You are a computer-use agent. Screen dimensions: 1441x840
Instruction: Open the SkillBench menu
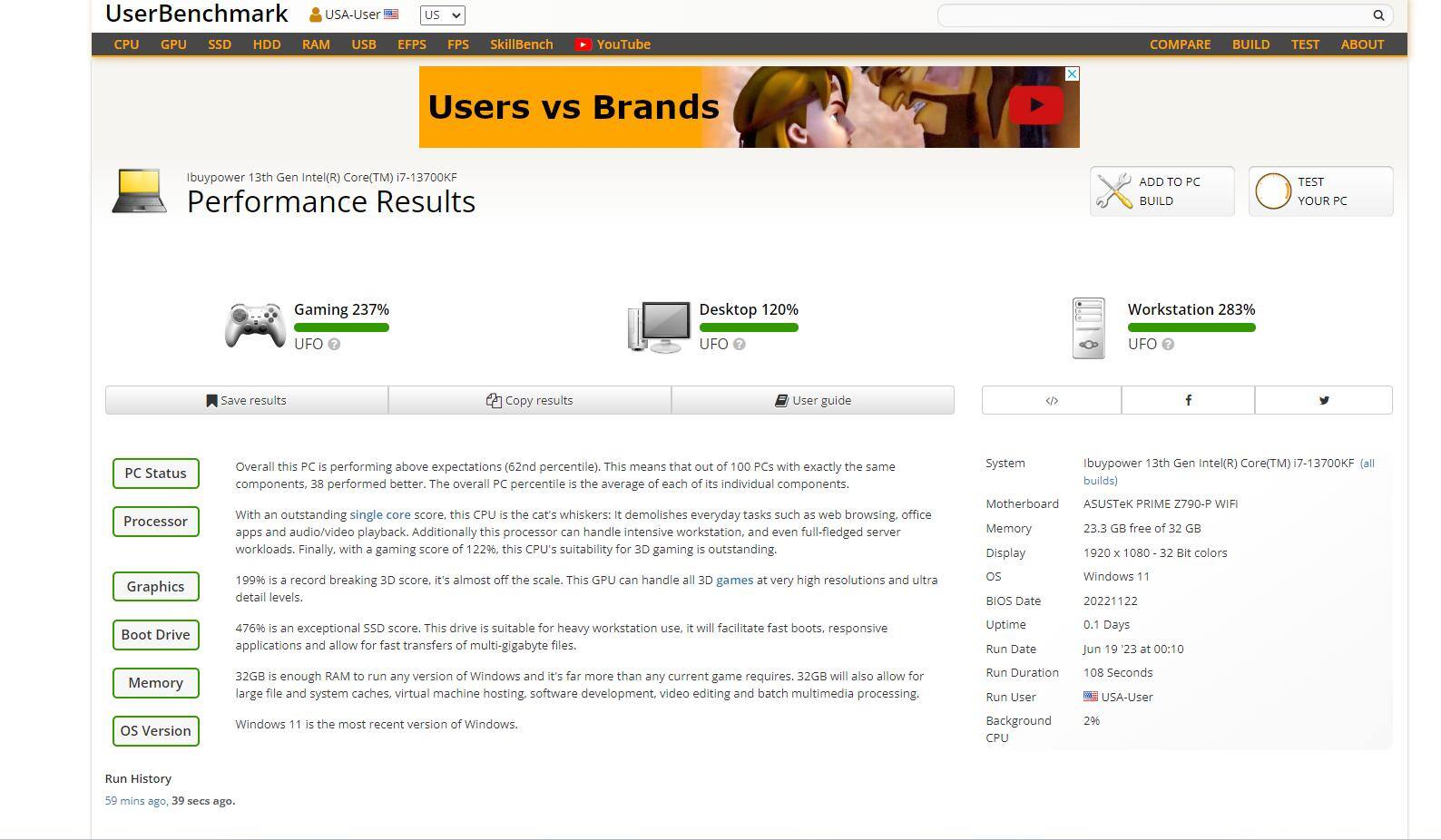pos(522,44)
